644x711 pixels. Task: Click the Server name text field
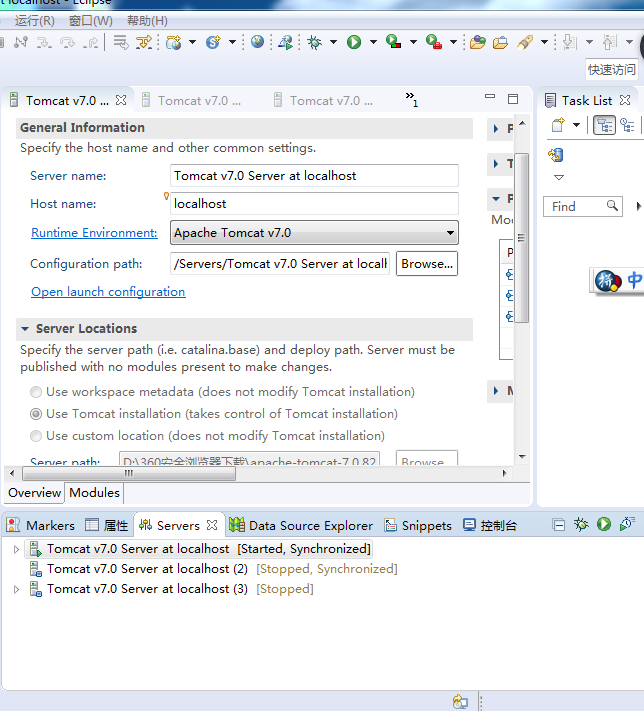click(x=314, y=175)
